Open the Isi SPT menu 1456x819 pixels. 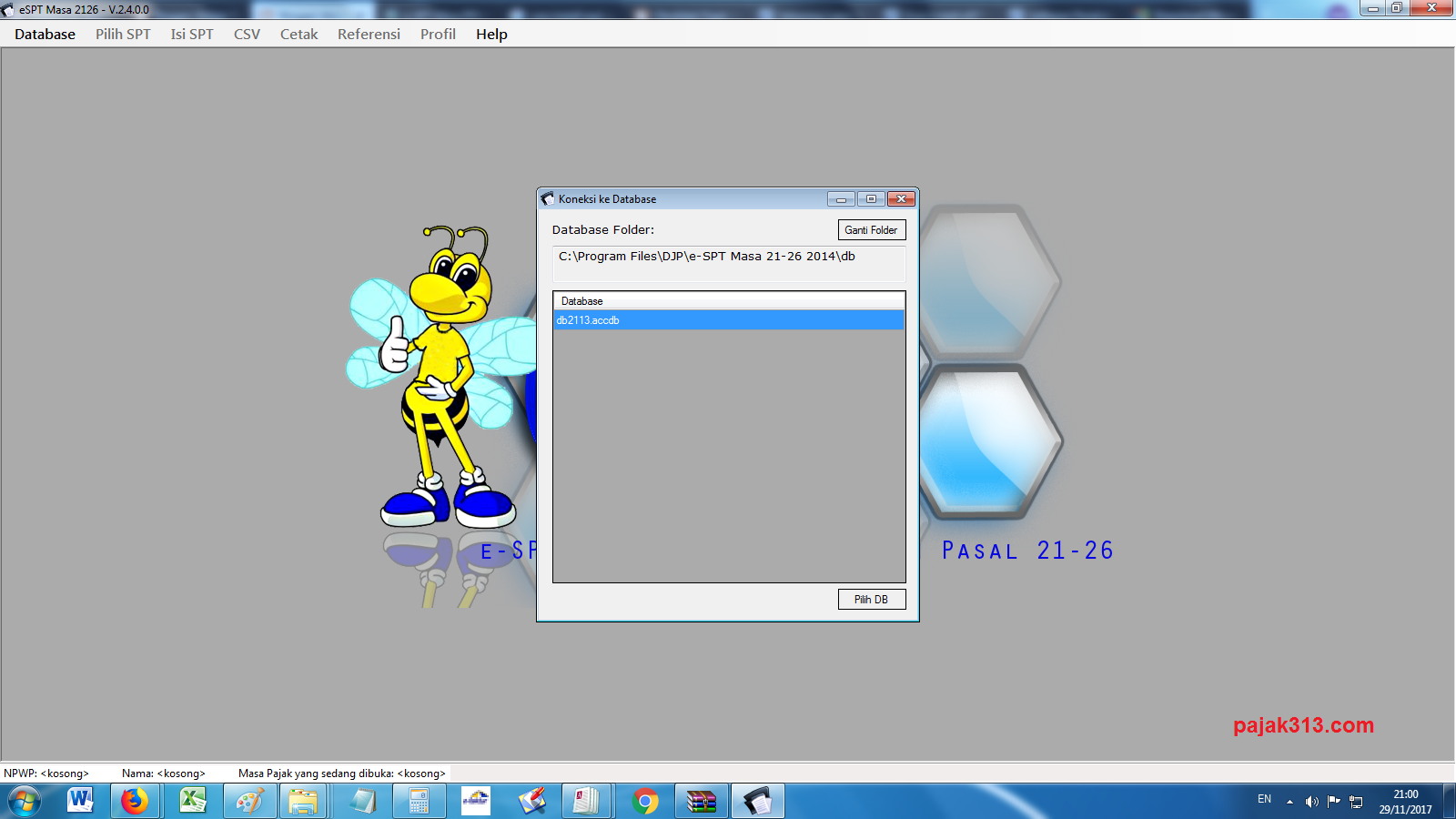pos(192,35)
